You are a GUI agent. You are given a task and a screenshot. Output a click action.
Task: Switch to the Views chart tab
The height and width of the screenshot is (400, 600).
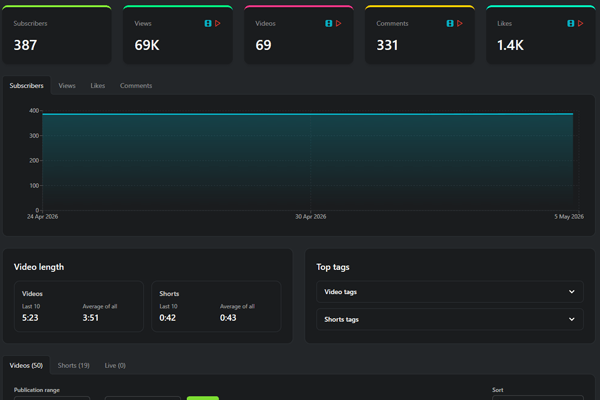tap(67, 85)
